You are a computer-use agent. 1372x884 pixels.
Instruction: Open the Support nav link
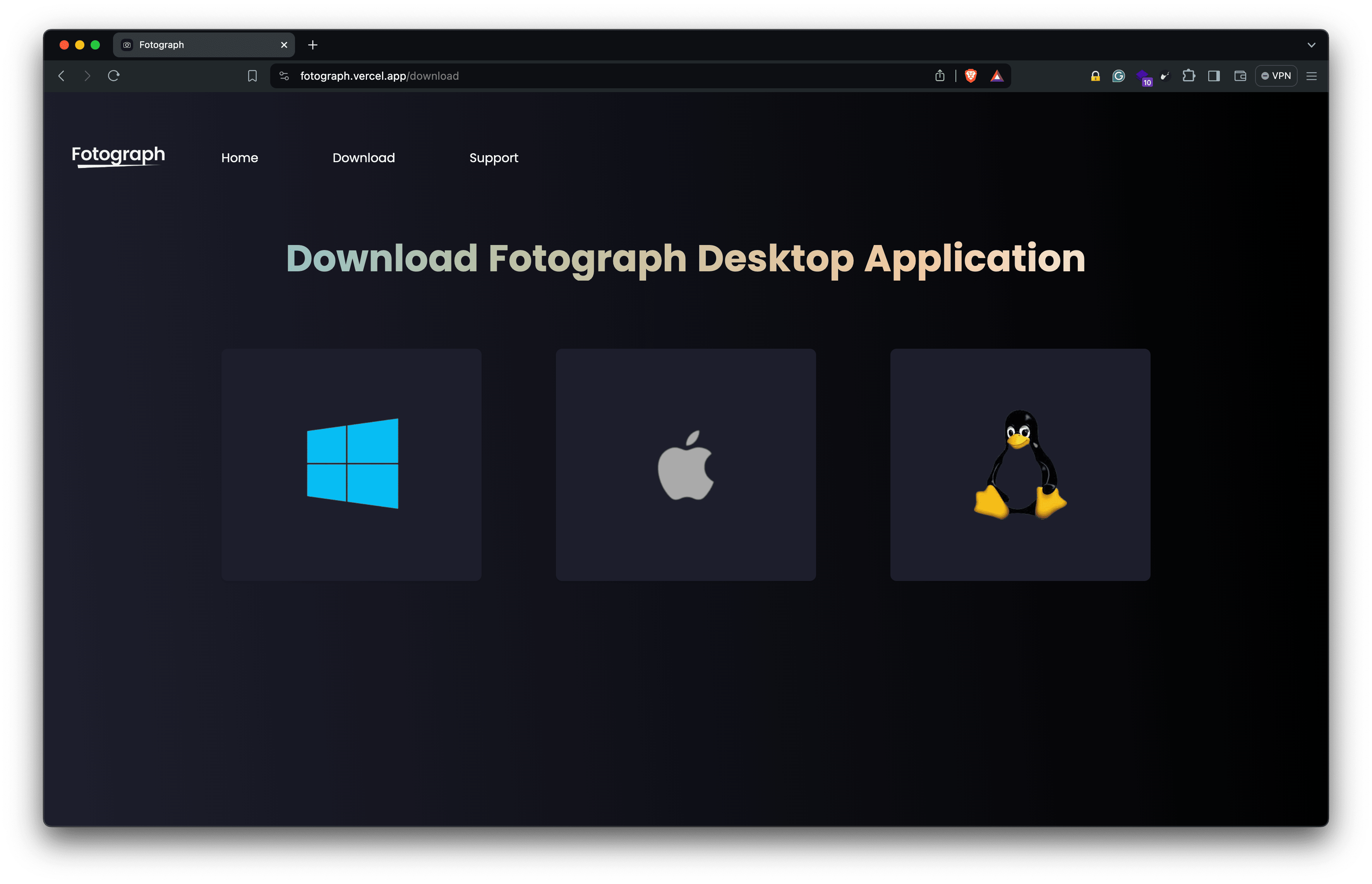[494, 158]
